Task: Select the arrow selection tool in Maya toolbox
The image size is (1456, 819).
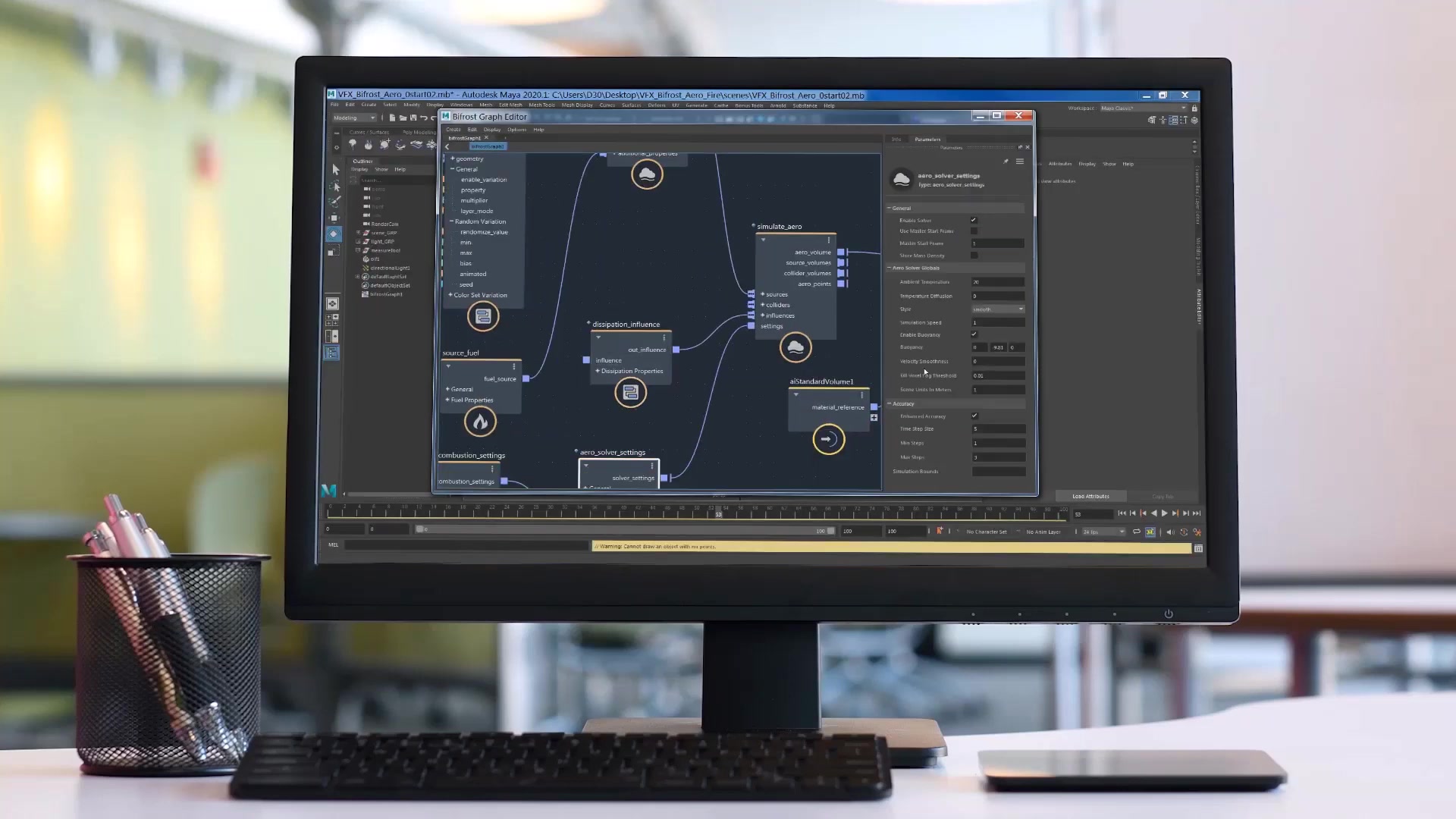Action: coord(336,170)
